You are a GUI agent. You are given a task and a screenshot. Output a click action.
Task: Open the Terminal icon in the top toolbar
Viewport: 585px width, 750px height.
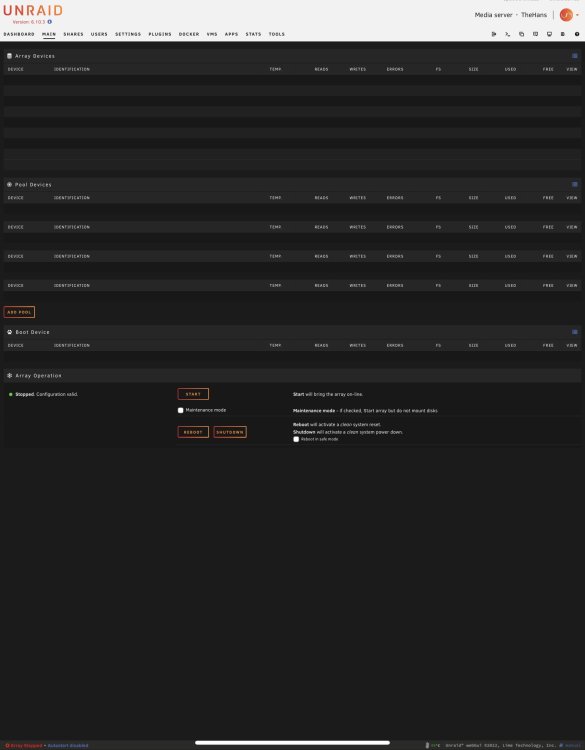coord(508,34)
